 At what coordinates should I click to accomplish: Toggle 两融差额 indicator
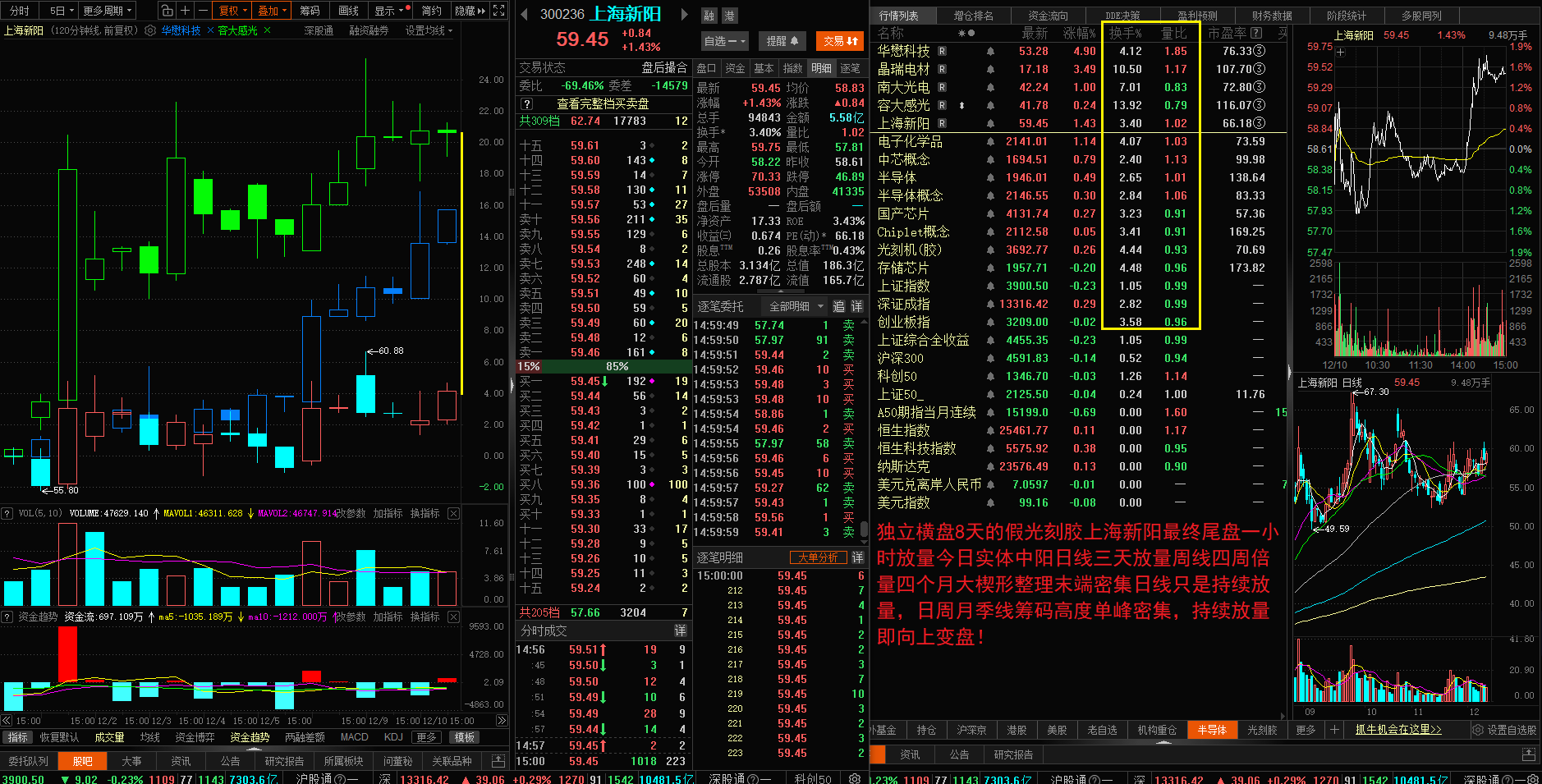click(305, 737)
